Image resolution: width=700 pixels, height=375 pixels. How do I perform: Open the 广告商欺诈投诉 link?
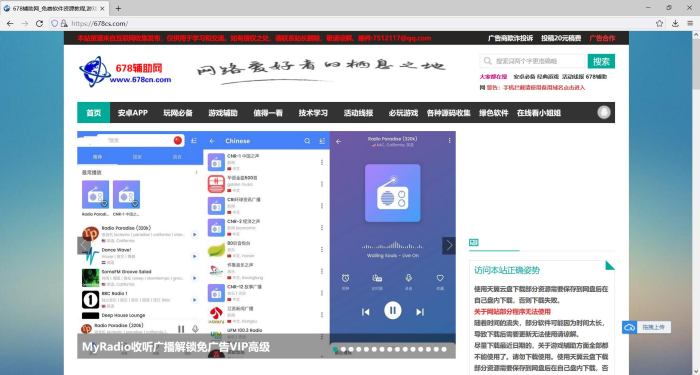[x=510, y=38]
